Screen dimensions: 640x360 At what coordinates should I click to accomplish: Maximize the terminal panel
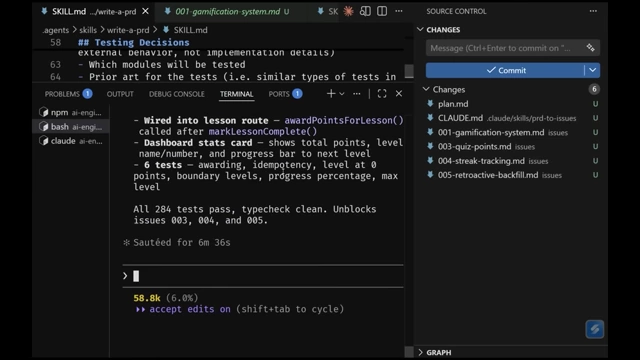tap(382, 94)
